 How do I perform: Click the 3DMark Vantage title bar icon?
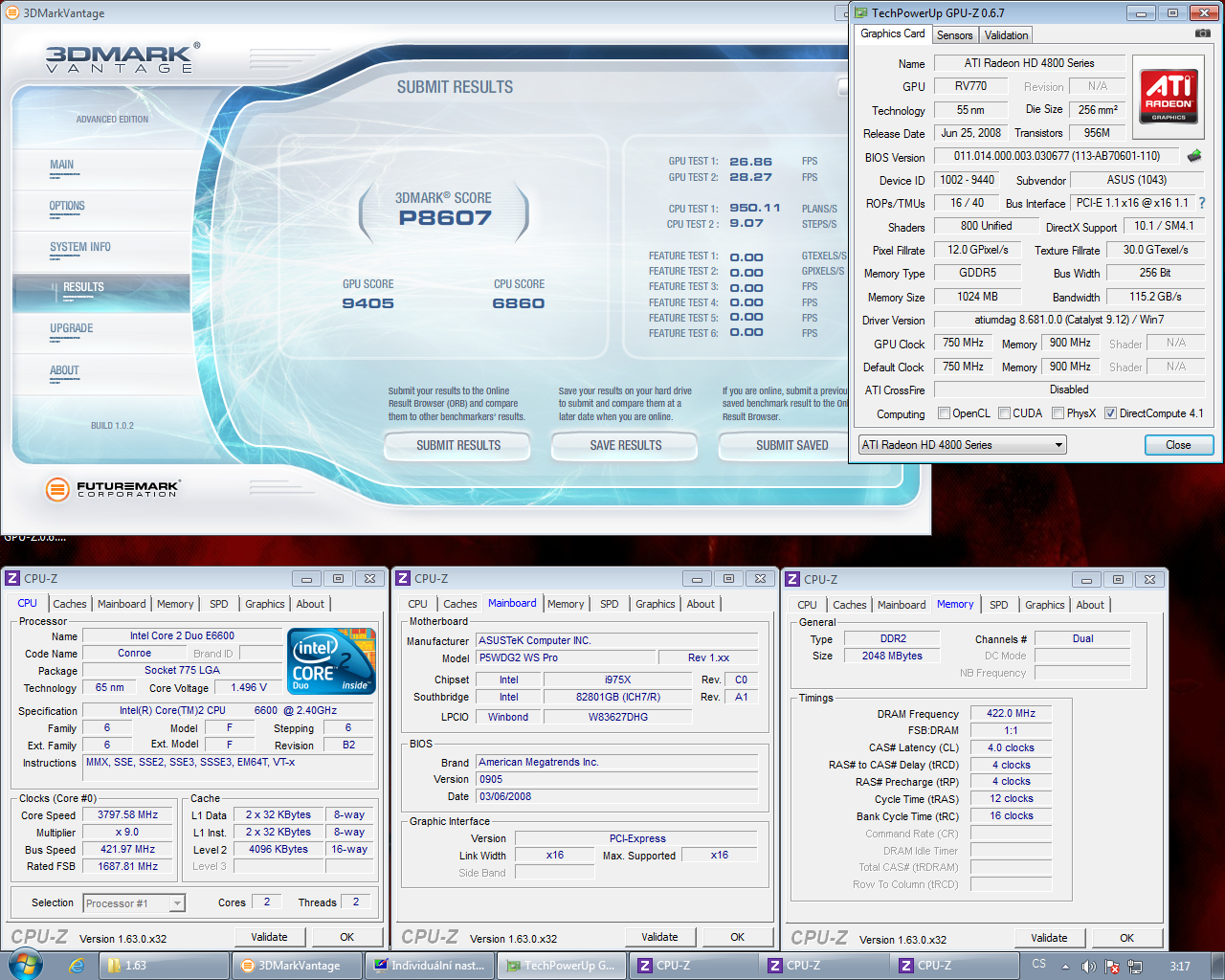(12, 12)
